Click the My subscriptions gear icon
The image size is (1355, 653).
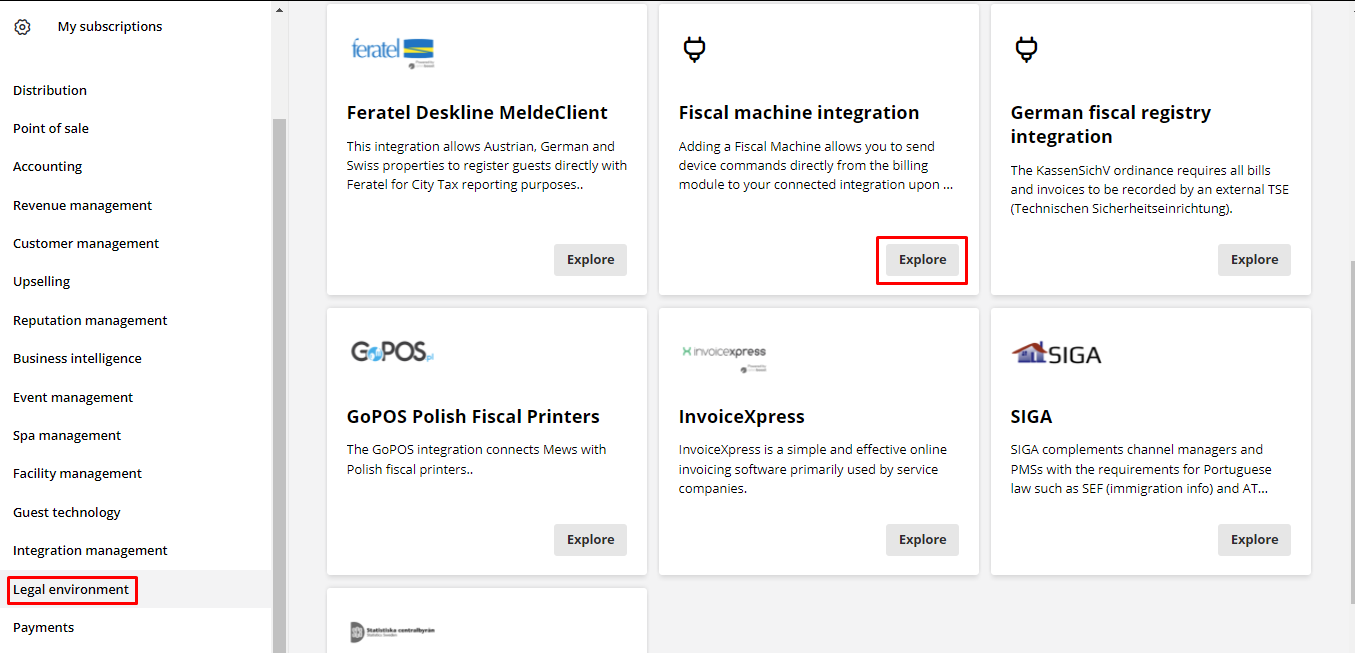click(22, 27)
